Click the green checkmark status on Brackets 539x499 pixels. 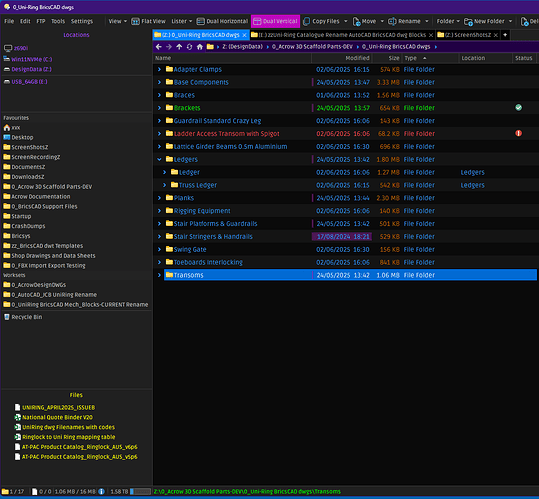tap(518, 108)
